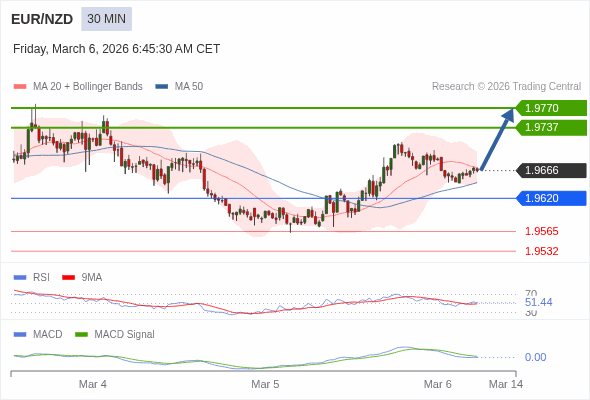The height and width of the screenshot is (400, 590).
Task: Click the green 1.9737 resistance price tag
Action: pos(551,127)
